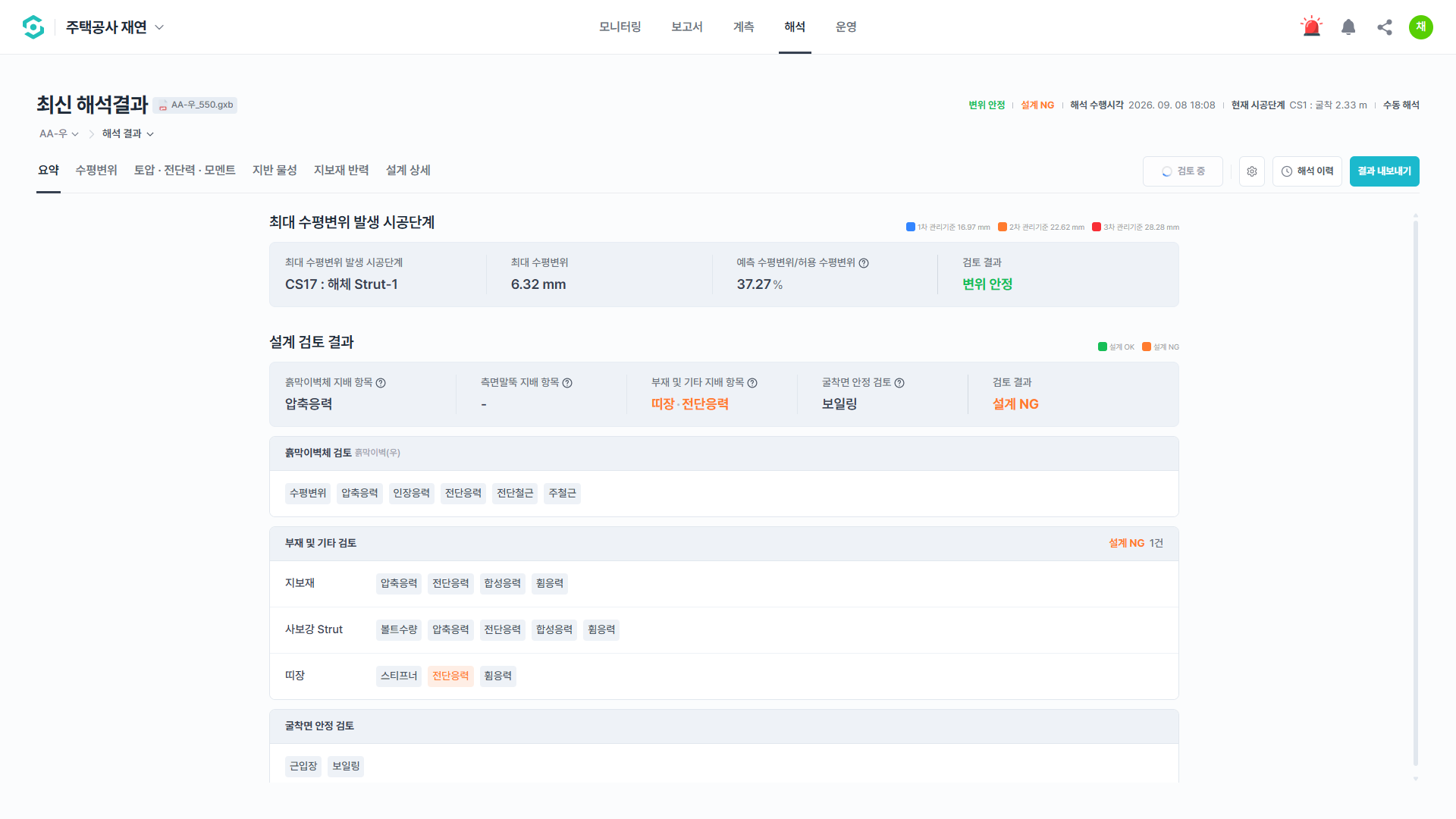Click the 띠장·전단응력 governing item text
Image resolution: width=1456 pixels, height=819 pixels.
coord(689,404)
